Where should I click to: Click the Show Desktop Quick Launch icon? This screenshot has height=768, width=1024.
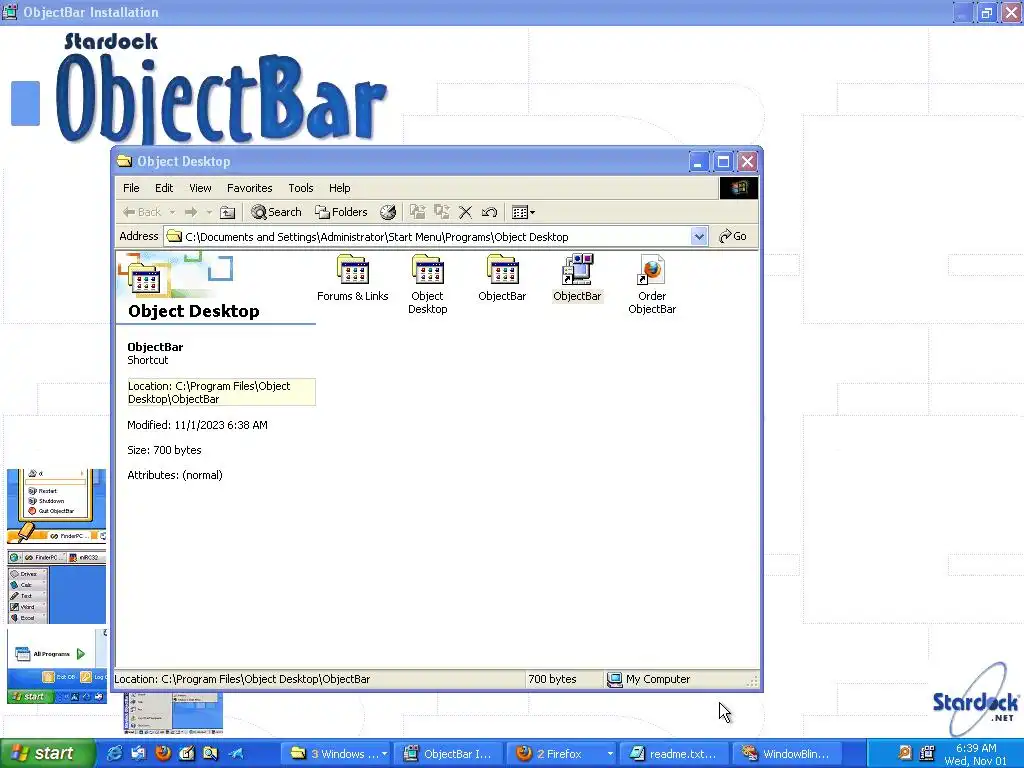[186, 754]
